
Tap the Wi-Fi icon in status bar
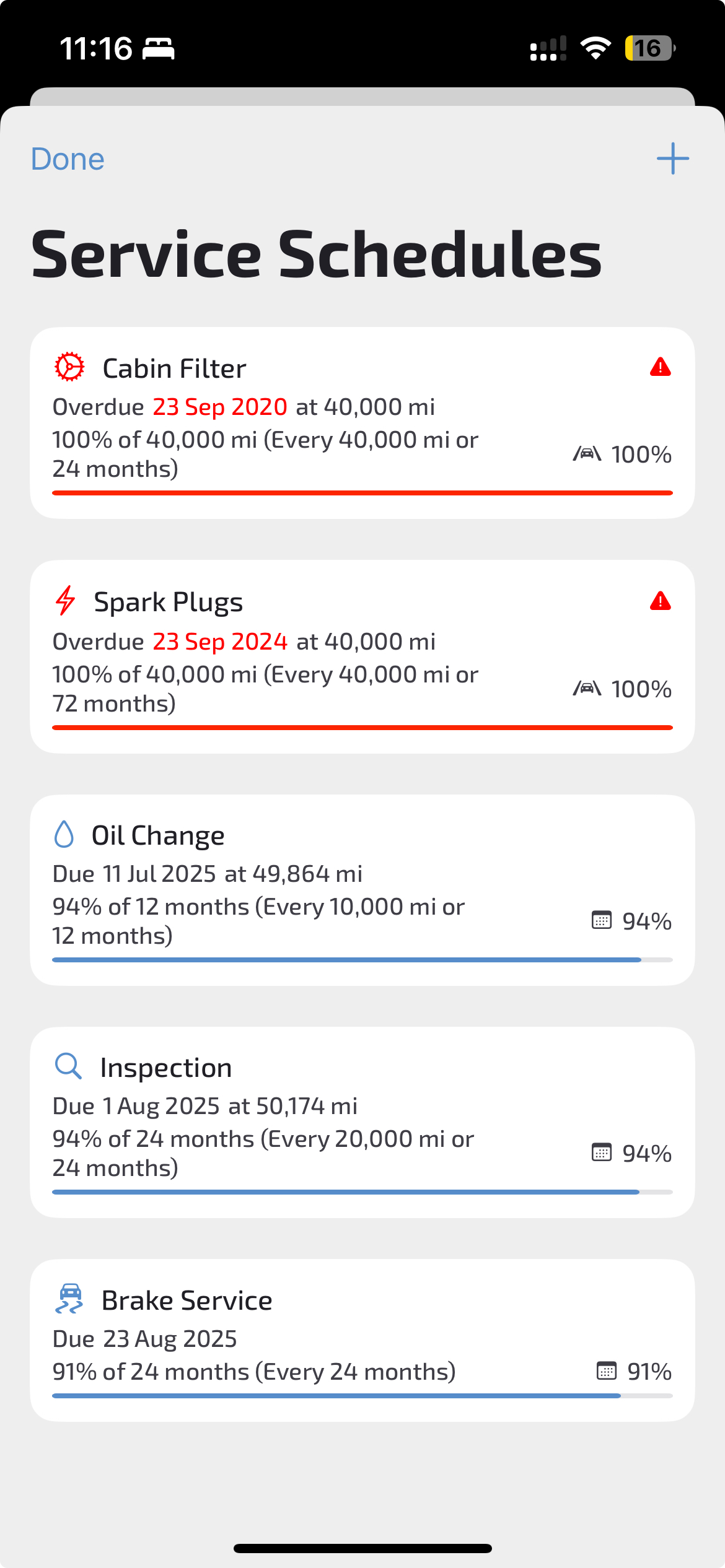[595, 48]
